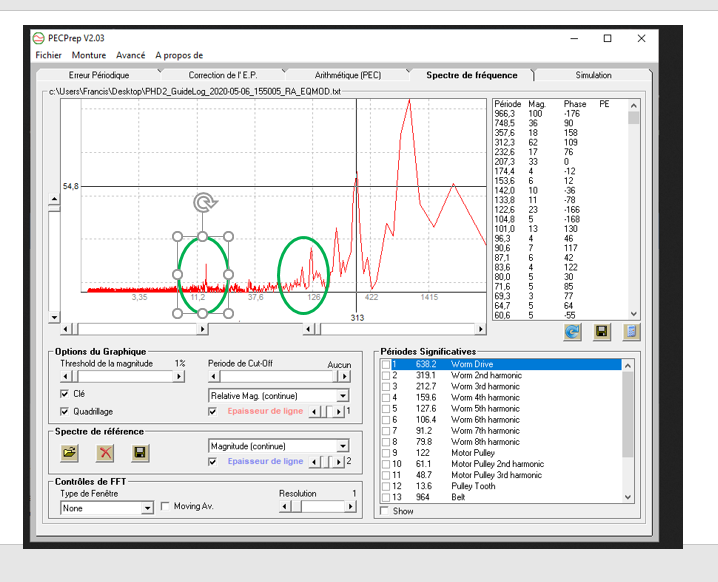Open the A propos de menu

point(179,55)
